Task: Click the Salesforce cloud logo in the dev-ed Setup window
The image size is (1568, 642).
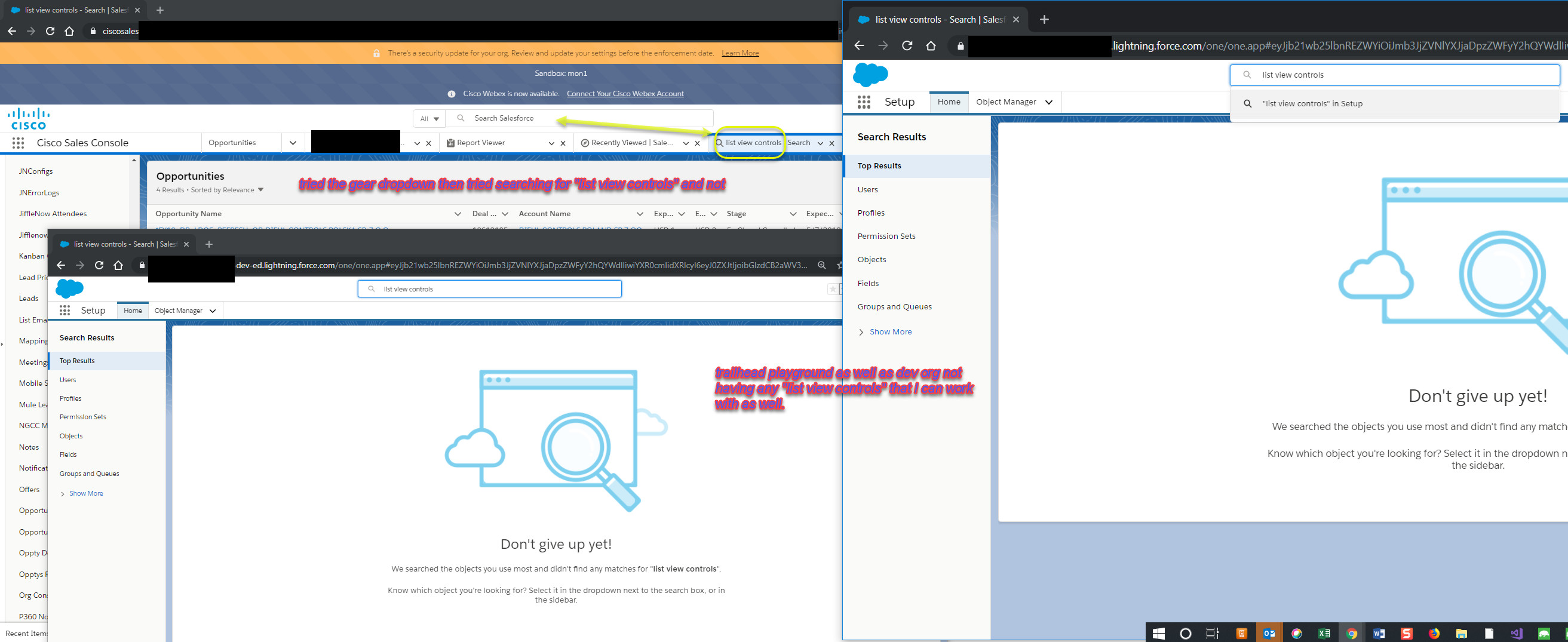Action: click(x=69, y=288)
